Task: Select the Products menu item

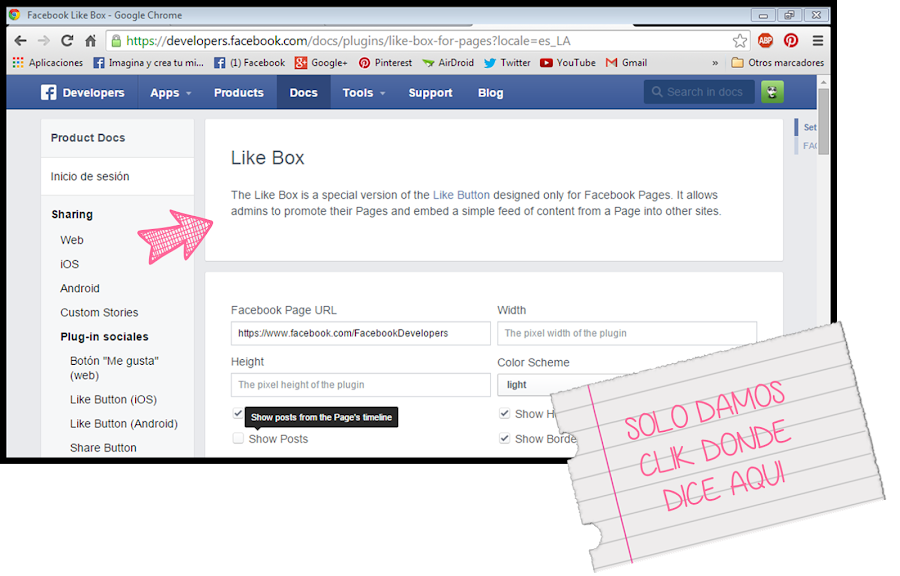Action: (239, 92)
